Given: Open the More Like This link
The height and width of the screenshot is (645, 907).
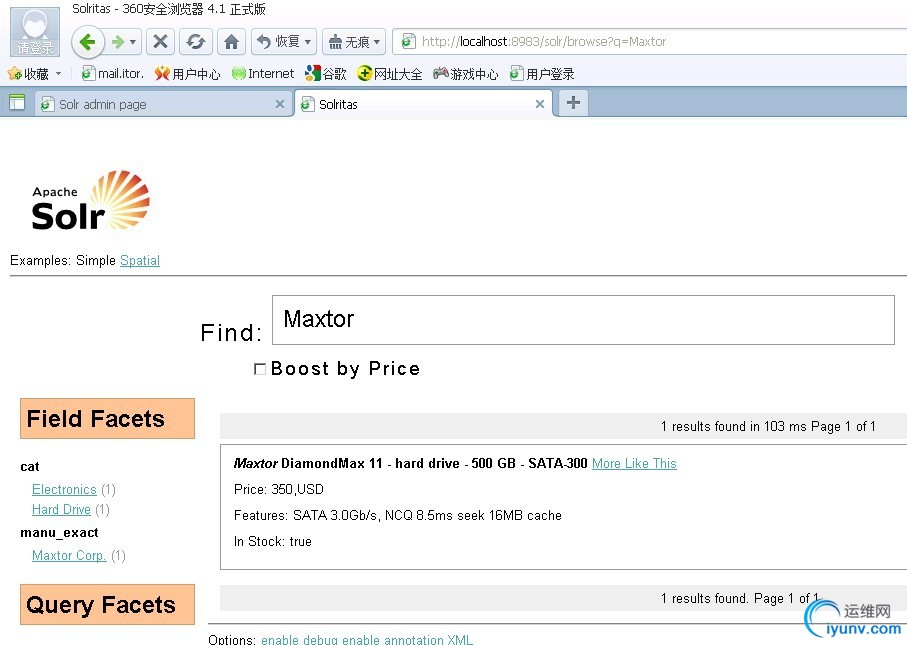Looking at the screenshot, I should pos(634,463).
